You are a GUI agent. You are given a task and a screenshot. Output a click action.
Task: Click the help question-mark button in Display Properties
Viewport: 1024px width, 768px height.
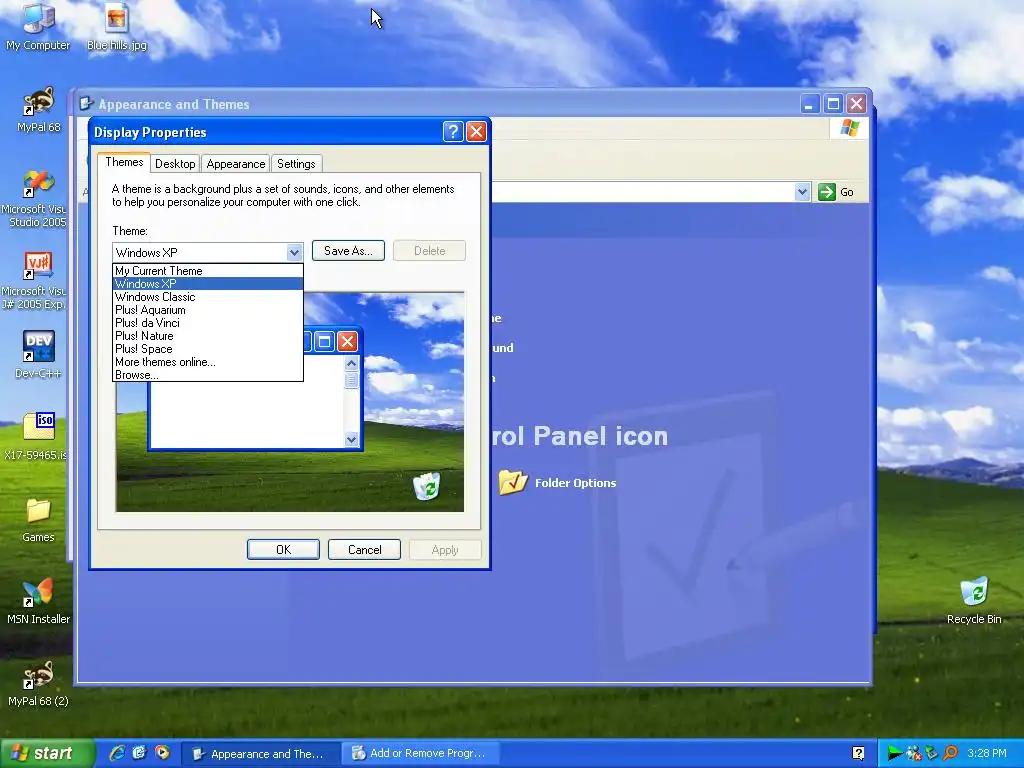[x=453, y=132]
